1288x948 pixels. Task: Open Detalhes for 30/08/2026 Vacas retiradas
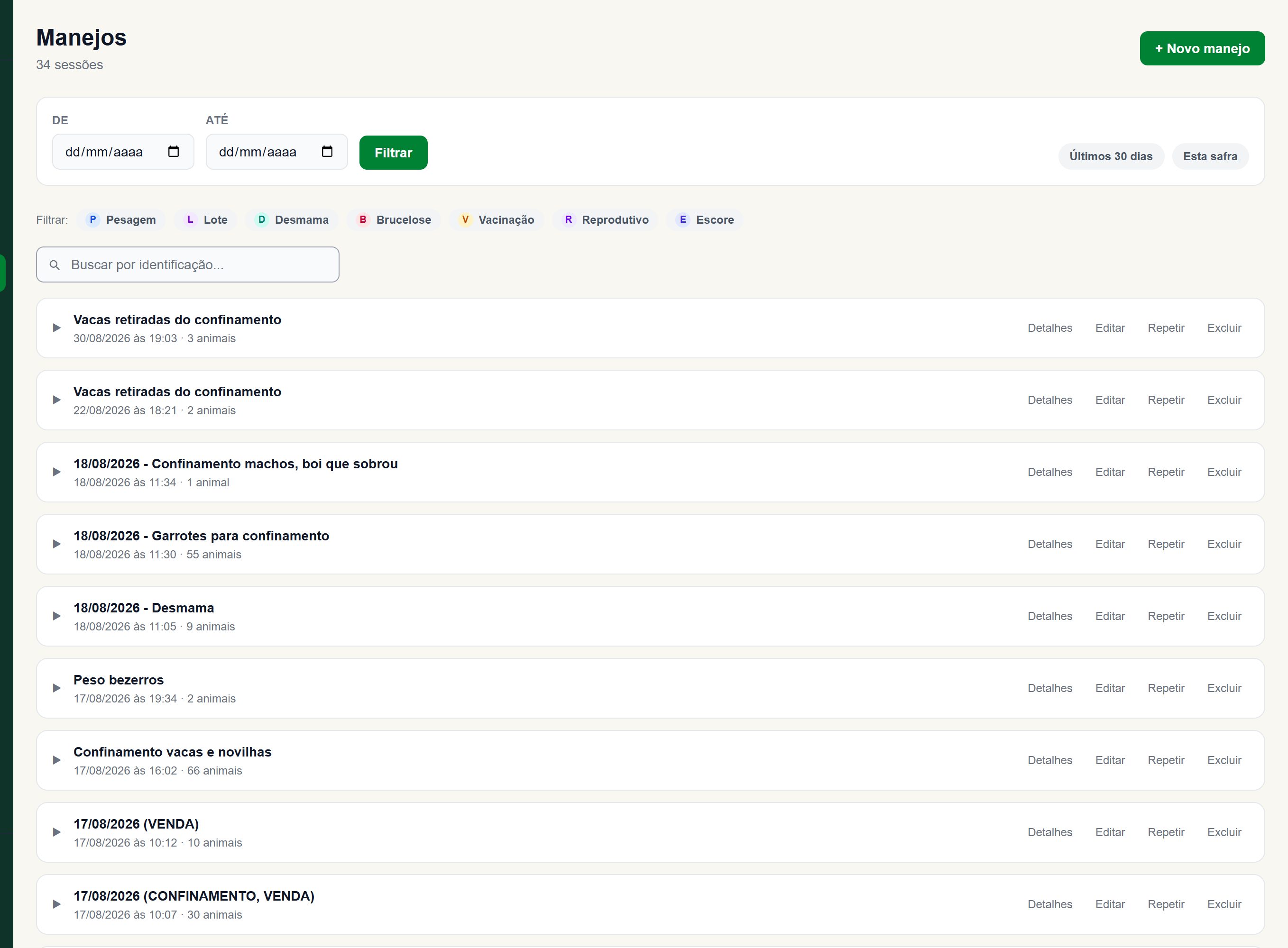[1050, 328]
